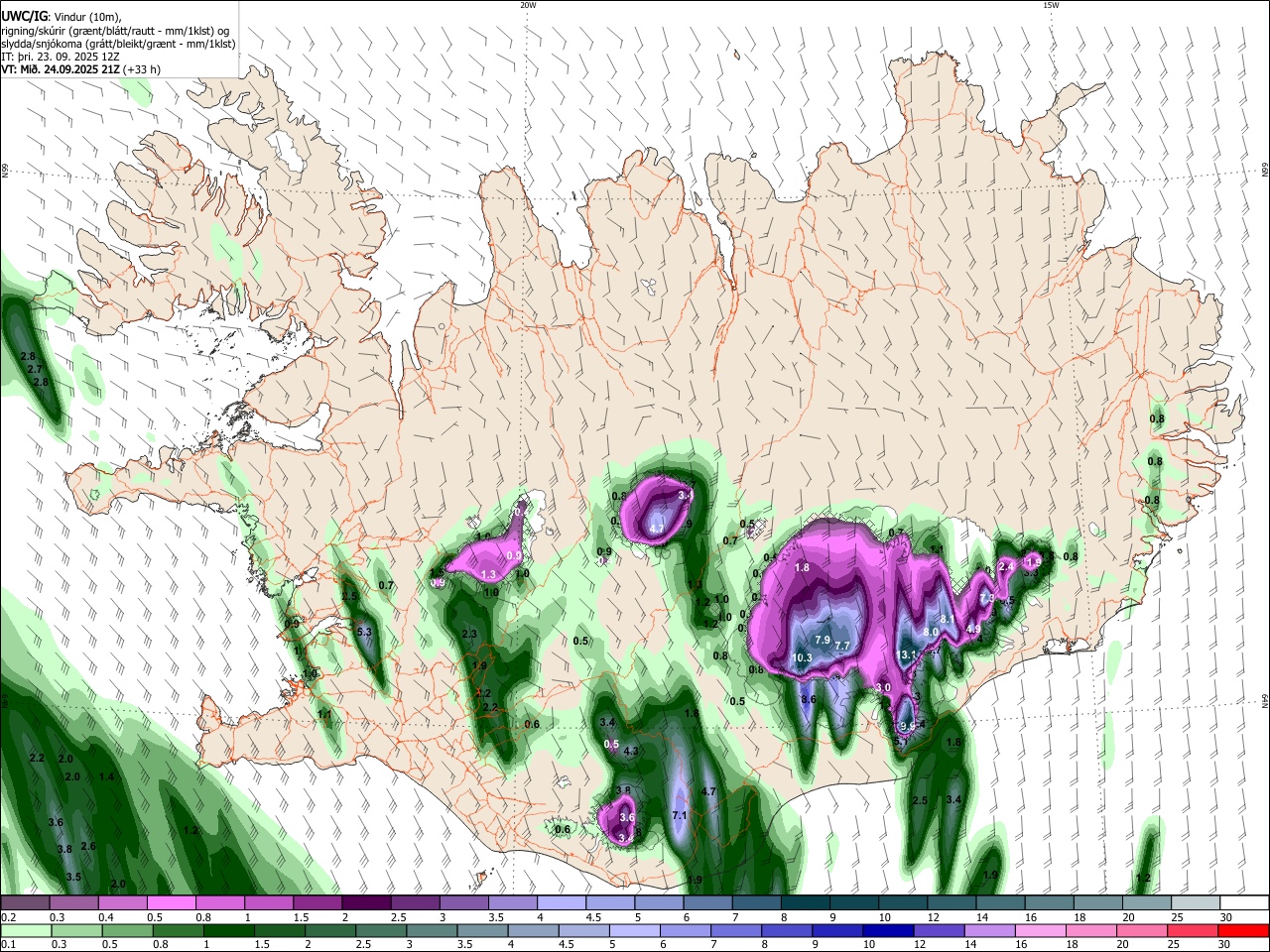The height and width of the screenshot is (952, 1270).
Task: Pick the rain swatch between 25 and 30
Action: (1193, 930)
